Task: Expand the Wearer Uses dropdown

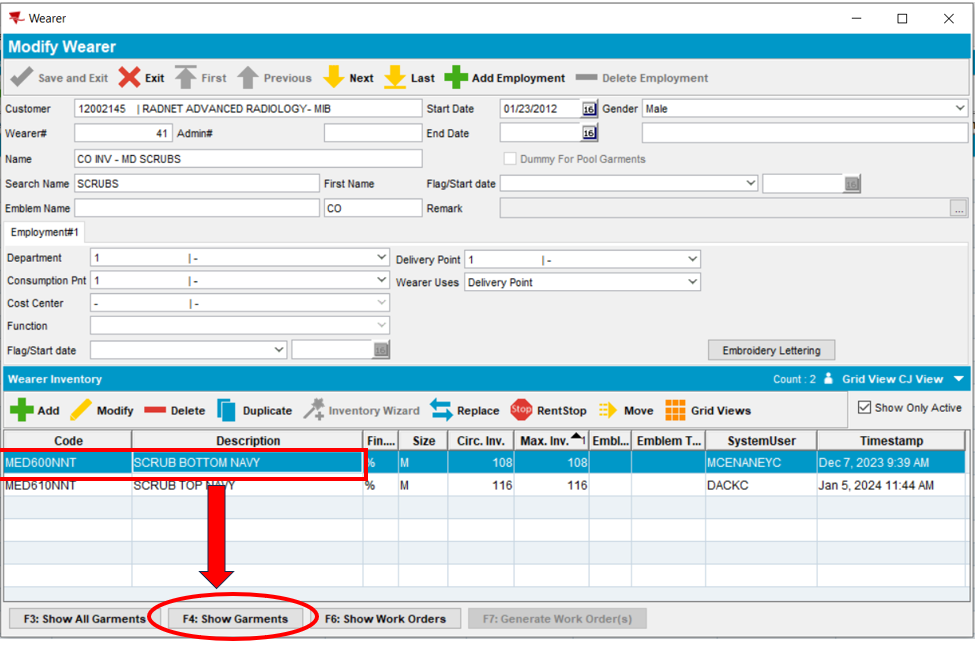Action: click(693, 283)
